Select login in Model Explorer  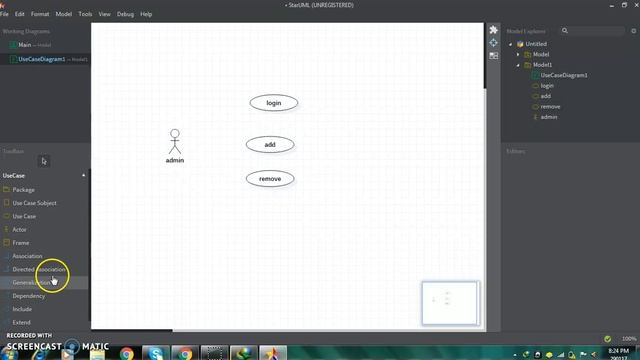click(547, 86)
